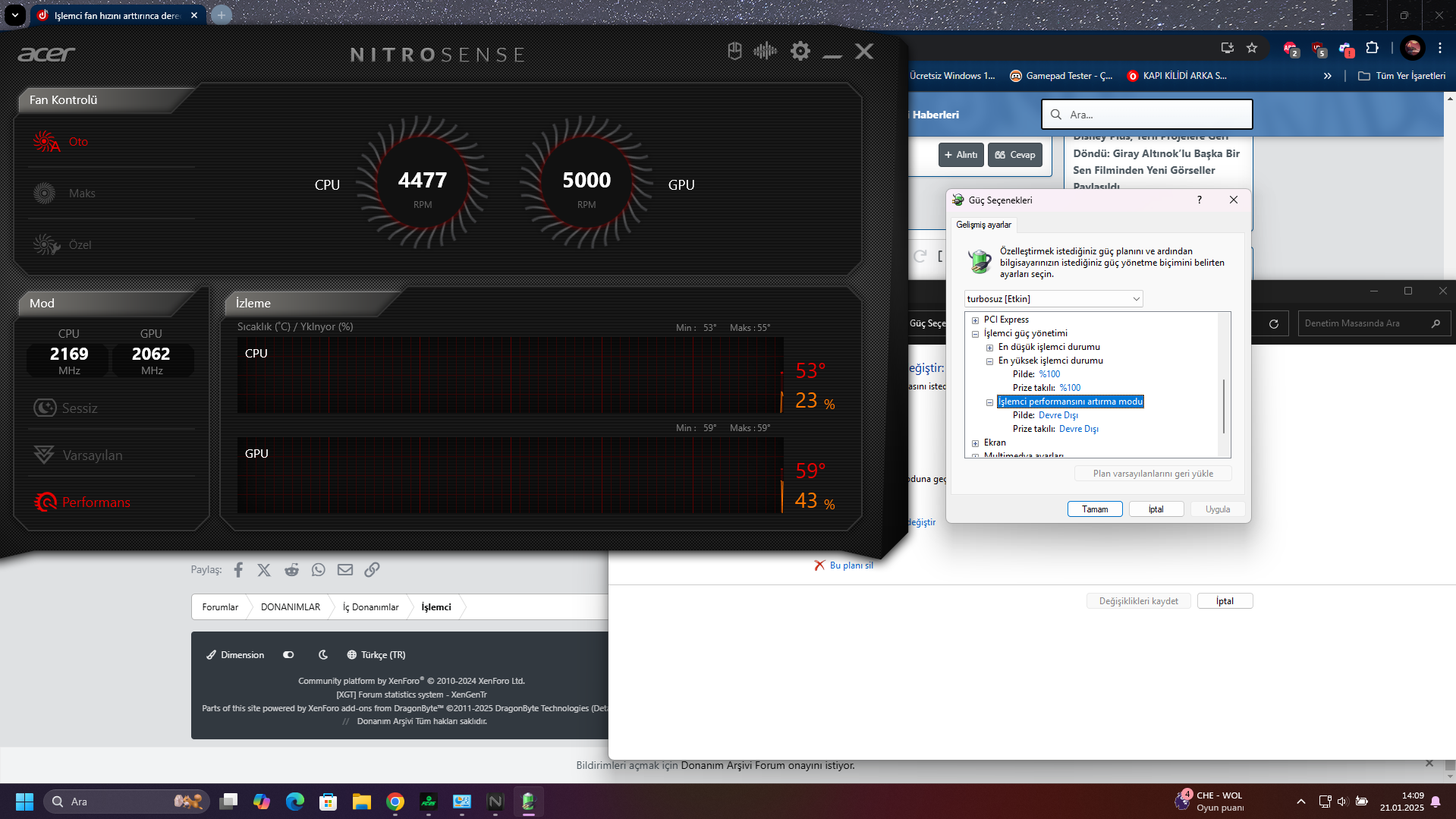Collapse En yüksek işlemci durumu node
Image resolution: width=1456 pixels, height=819 pixels.
click(989, 361)
